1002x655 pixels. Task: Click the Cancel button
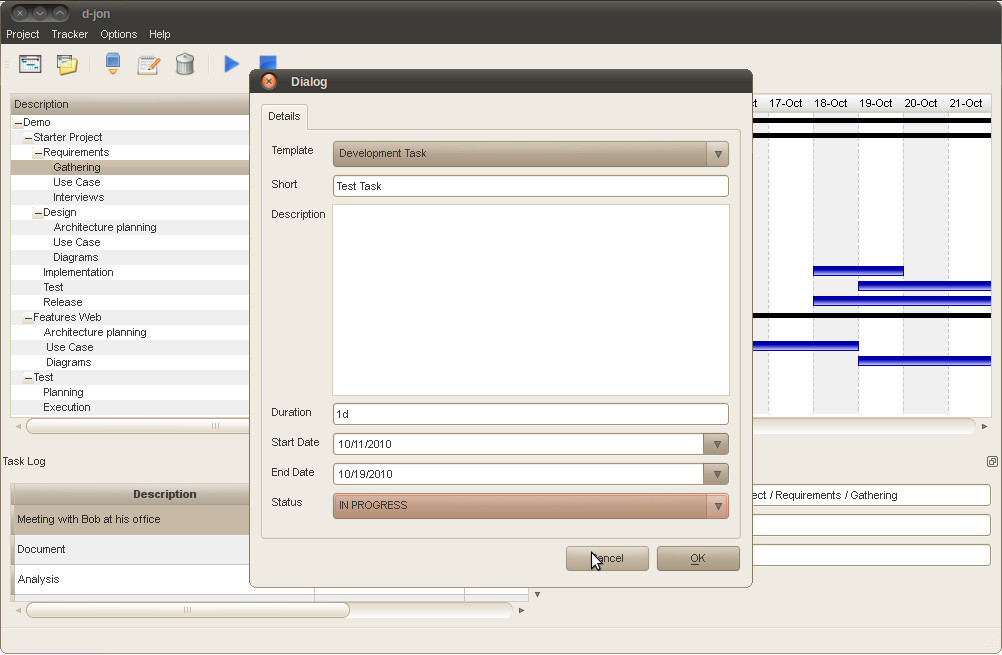click(x=607, y=559)
